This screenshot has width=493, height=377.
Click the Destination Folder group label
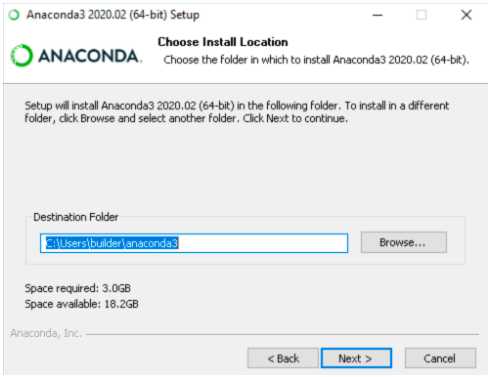(x=76, y=217)
